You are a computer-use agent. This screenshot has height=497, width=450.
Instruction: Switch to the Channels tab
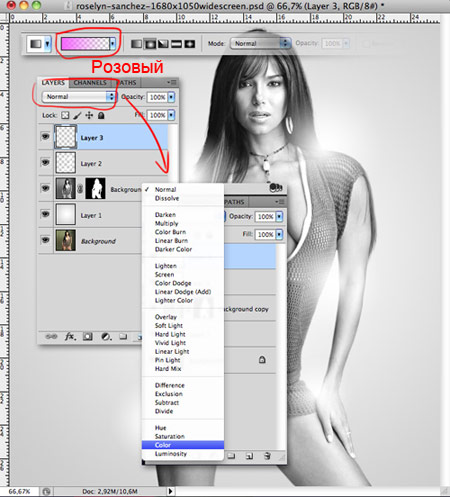(90, 82)
